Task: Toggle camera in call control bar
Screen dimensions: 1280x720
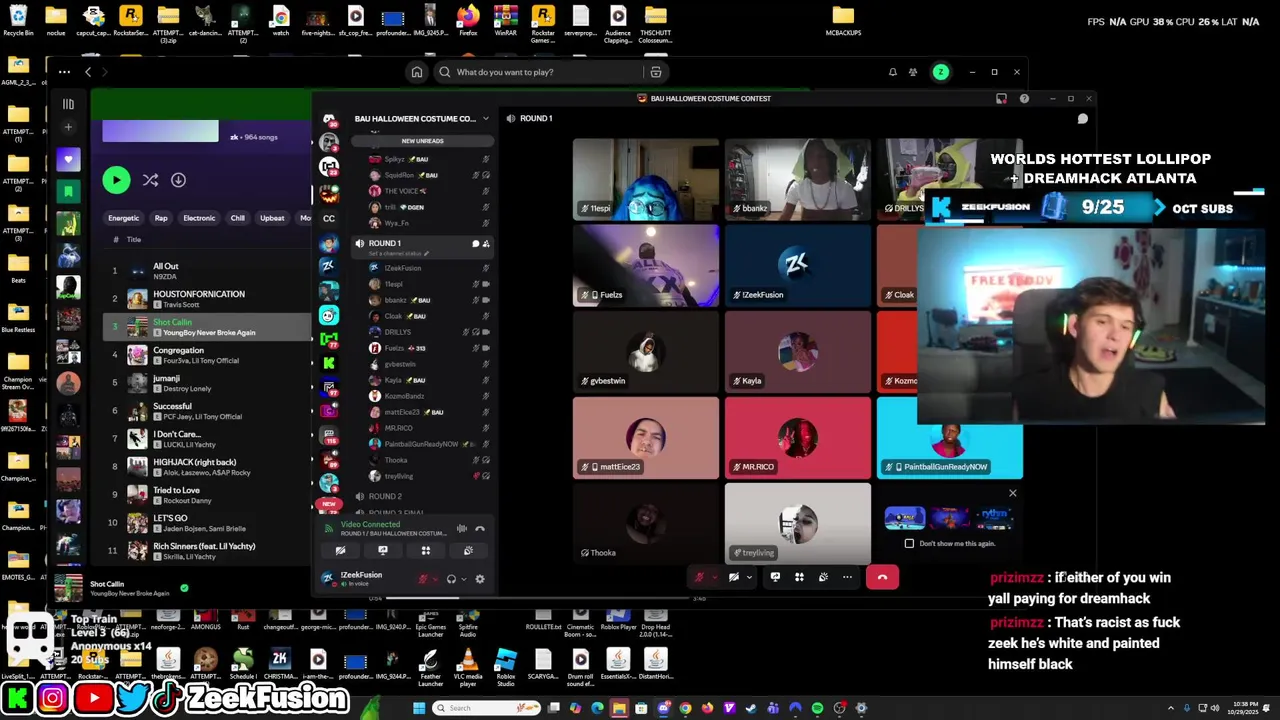Action: [x=734, y=577]
